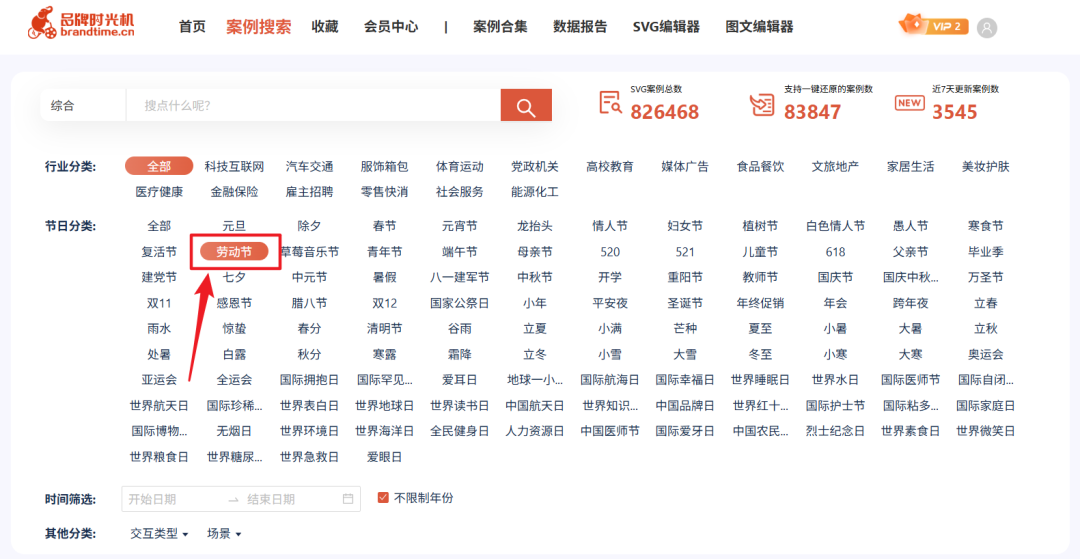Click the NEW updates badge icon
Image resolution: width=1080 pixels, height=559 pixels.
point(909,103)
